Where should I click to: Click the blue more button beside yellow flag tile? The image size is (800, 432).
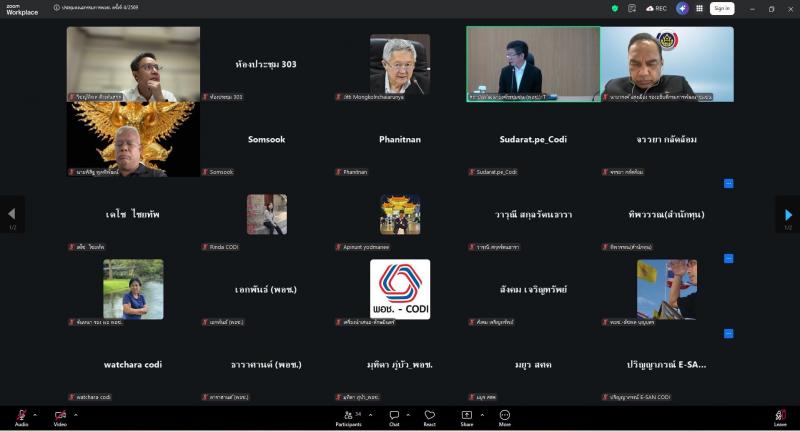729,259
